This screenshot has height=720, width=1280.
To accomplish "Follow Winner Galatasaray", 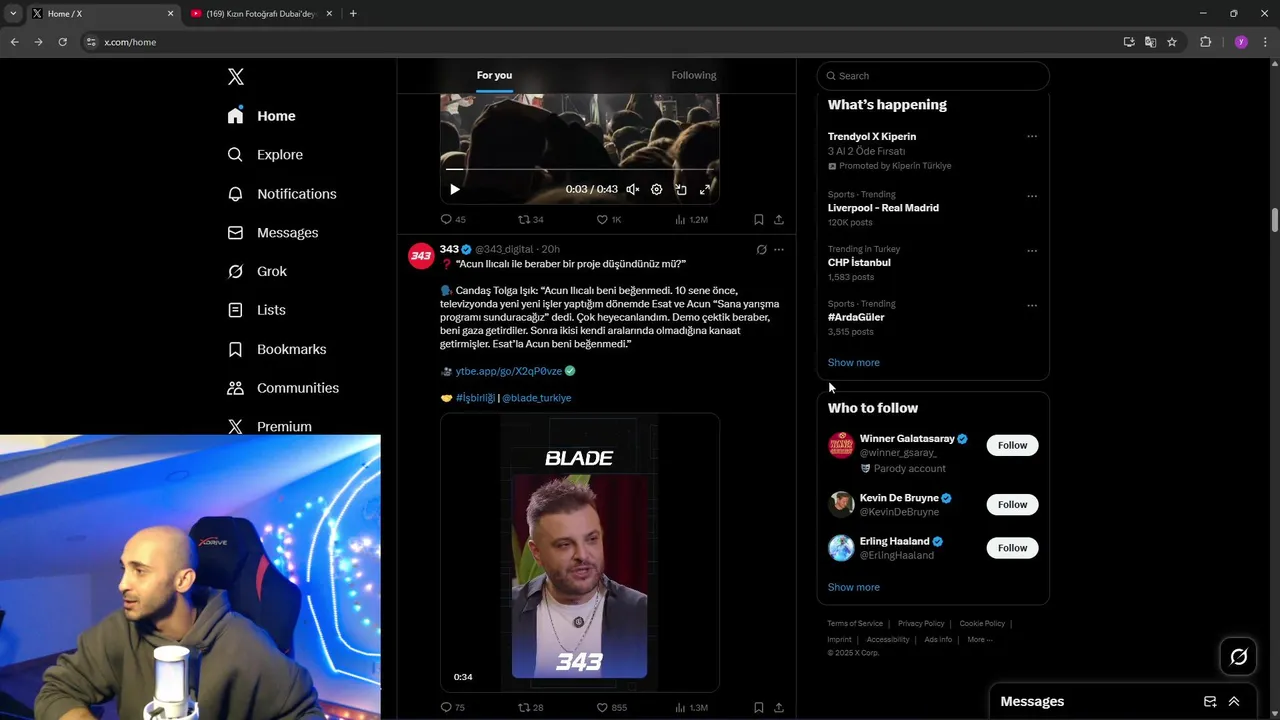I will tap(1012, 445).
